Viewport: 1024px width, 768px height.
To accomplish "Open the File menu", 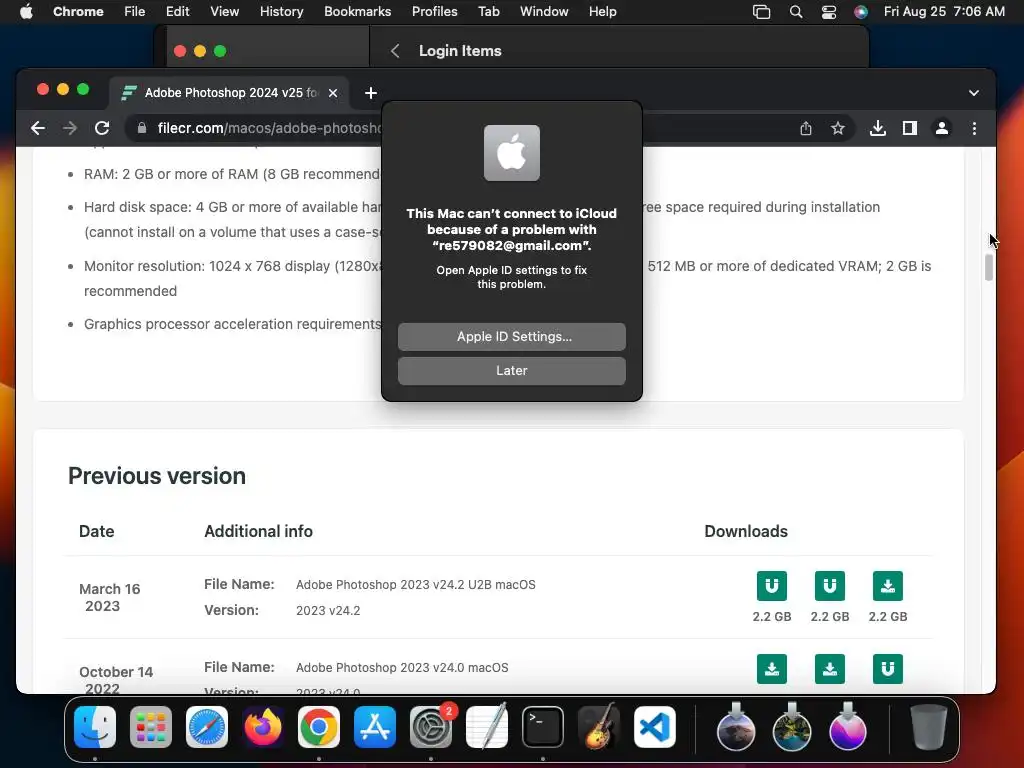I will point(135,11).
